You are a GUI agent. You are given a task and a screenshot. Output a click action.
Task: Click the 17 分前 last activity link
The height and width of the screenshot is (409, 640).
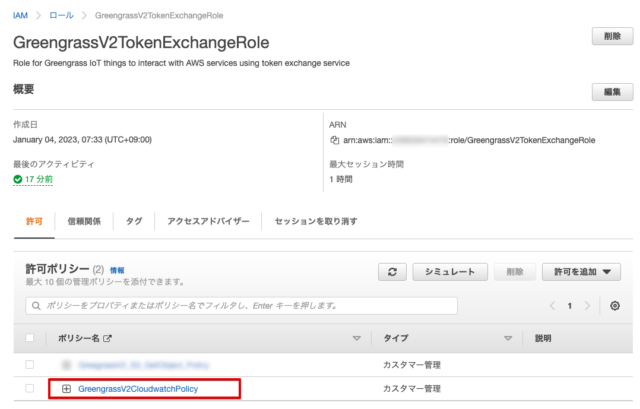coord(33,179)
